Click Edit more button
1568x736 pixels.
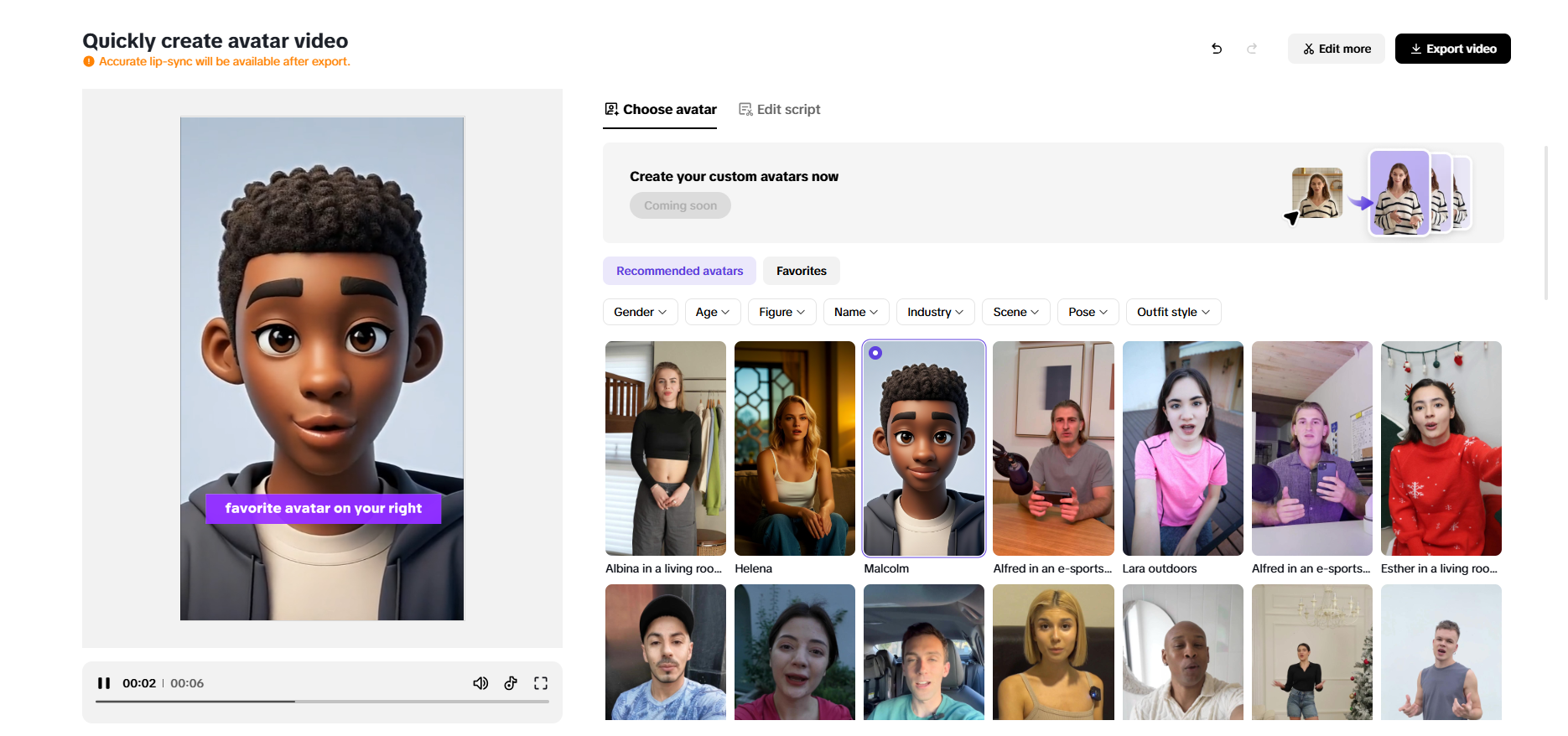1337,49
